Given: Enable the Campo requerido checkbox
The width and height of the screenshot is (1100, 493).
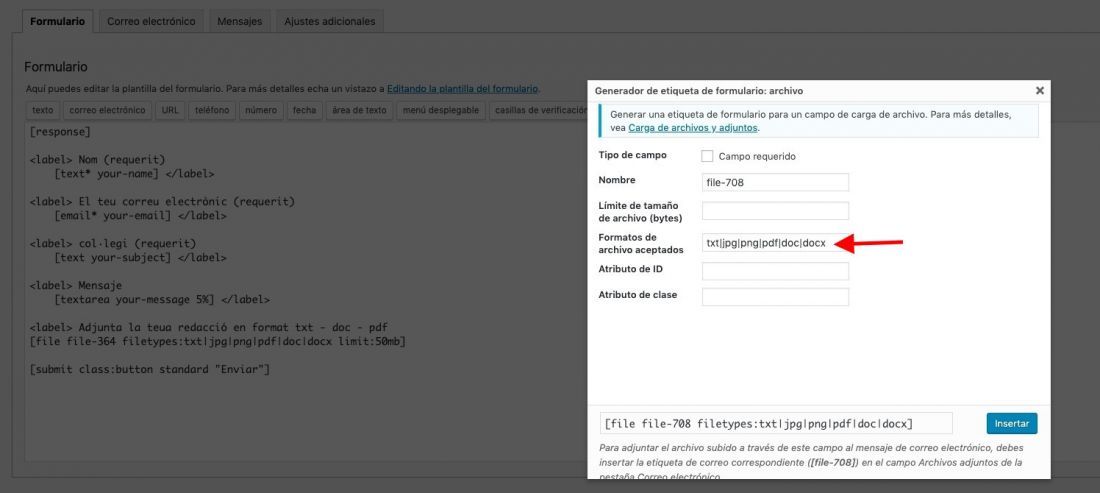Looking at the screenshot, I should pos(707,156).
